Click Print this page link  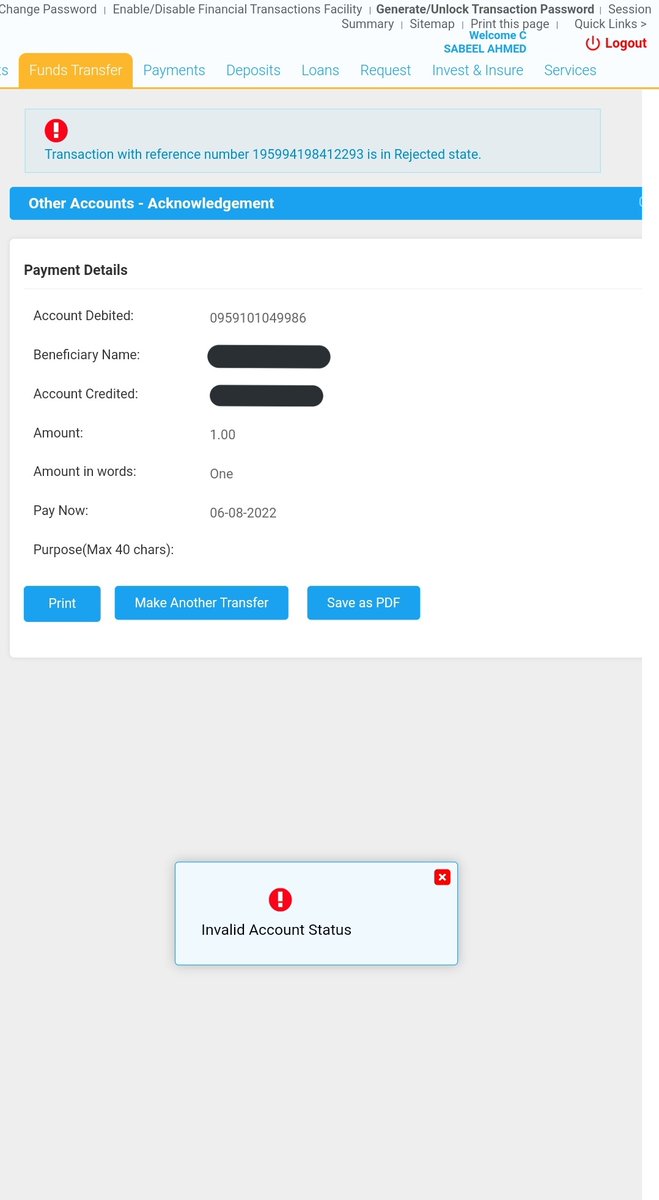(510, 24)
